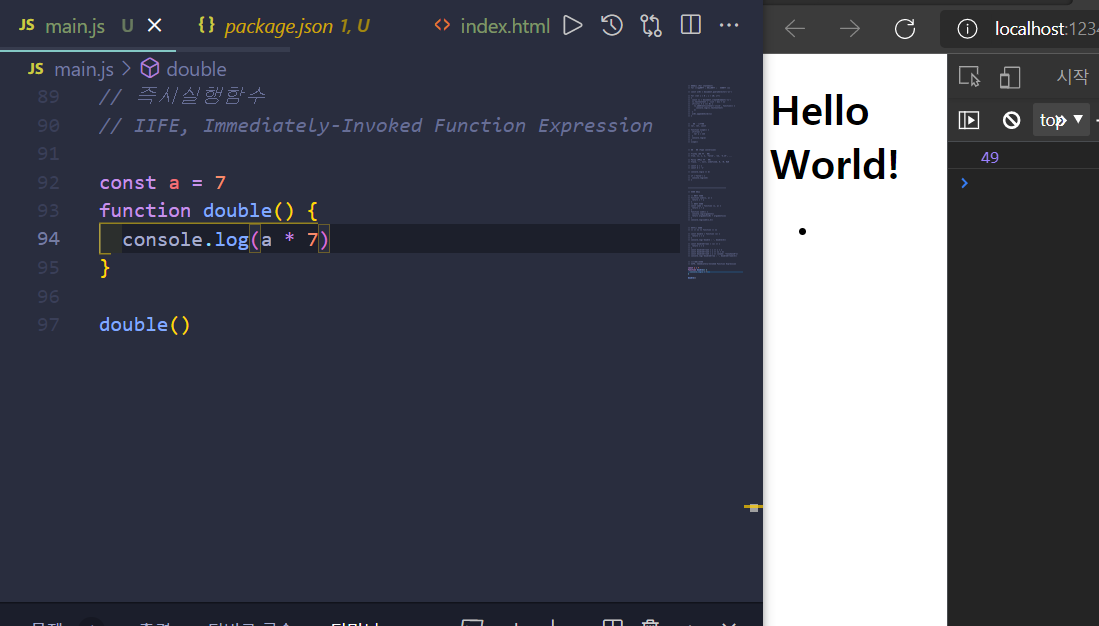Click the braces icon on the package.json tab

206,25
